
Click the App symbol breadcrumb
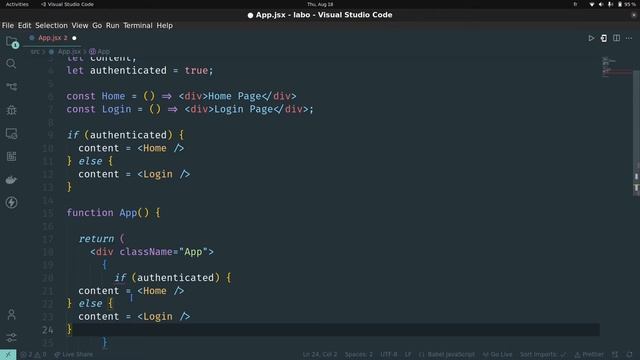(100, 52)
